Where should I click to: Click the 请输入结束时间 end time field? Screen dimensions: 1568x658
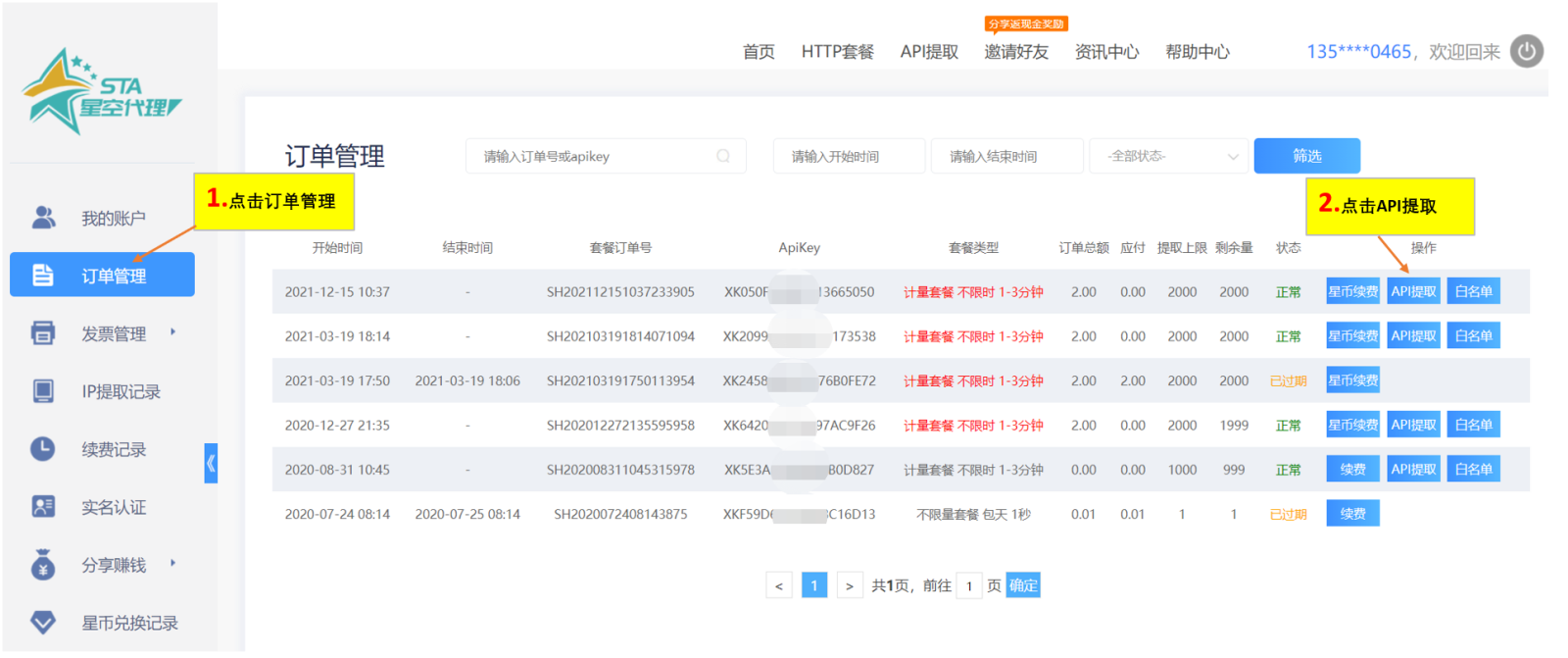pyautogui.click(x=1007, y=156)
